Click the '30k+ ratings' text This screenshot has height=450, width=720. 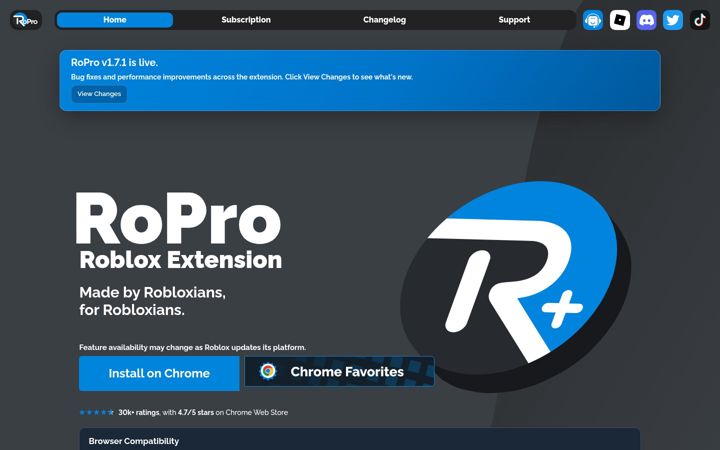point(139,412)
